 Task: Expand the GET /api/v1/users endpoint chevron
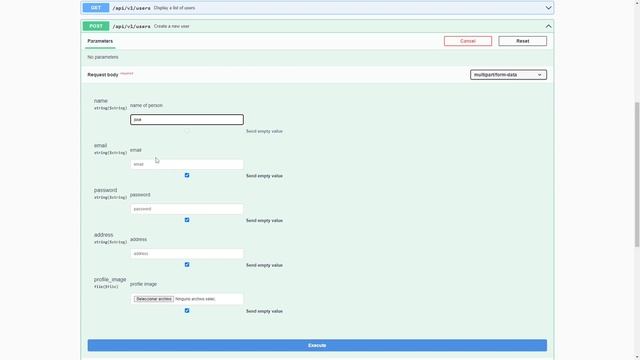[x=548, y=8]
